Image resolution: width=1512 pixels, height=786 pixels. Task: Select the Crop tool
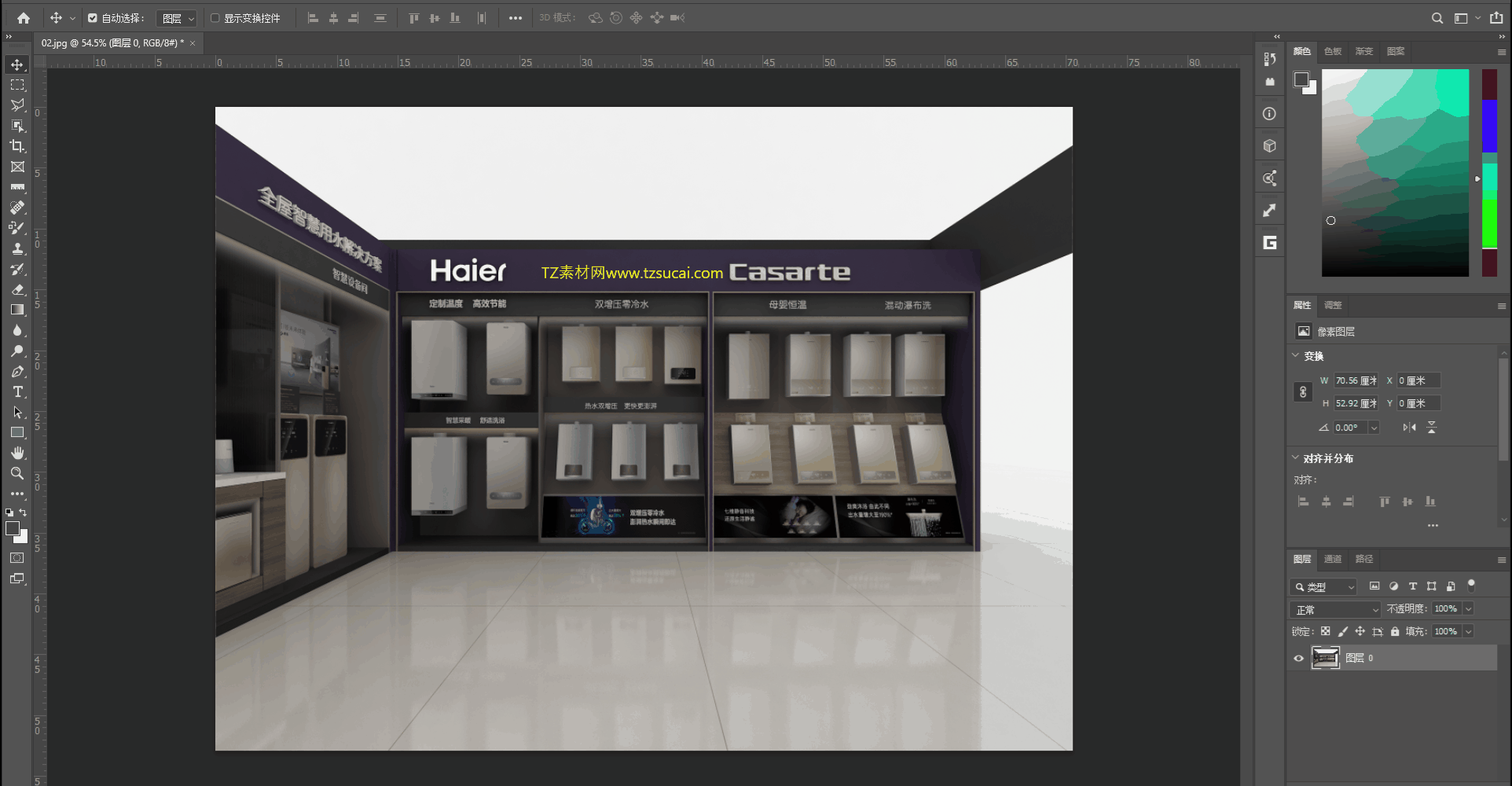pos(17,146)
